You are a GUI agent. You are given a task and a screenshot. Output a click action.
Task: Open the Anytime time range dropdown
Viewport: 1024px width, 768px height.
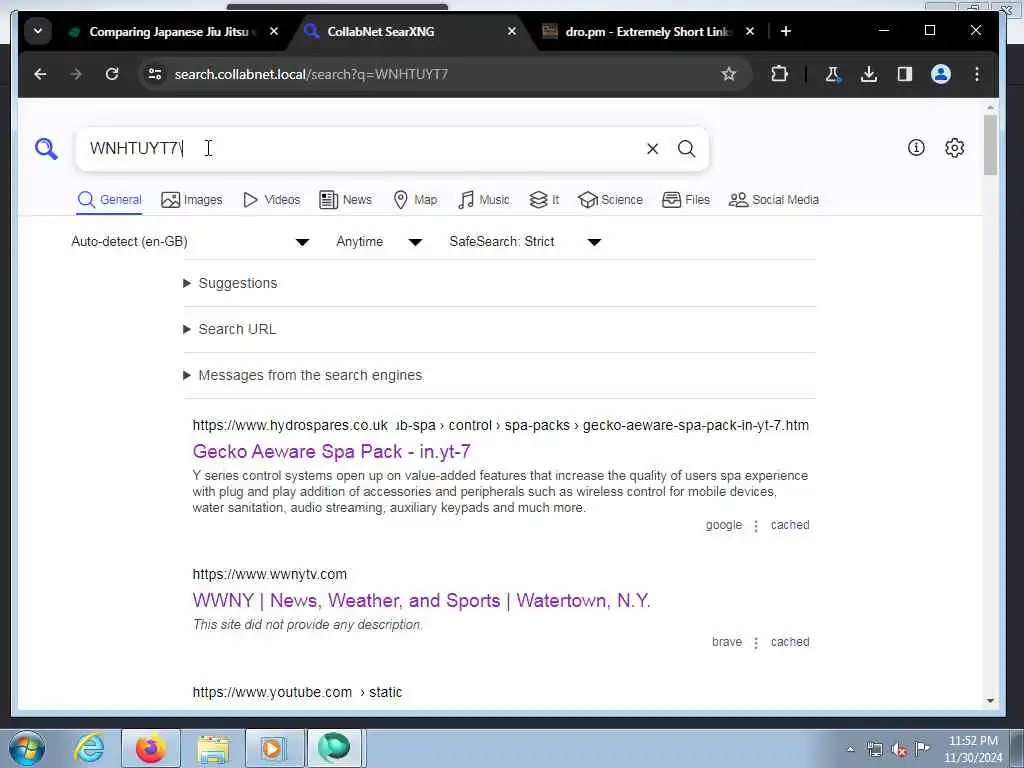pyautogui.click(x=379, y=242)
